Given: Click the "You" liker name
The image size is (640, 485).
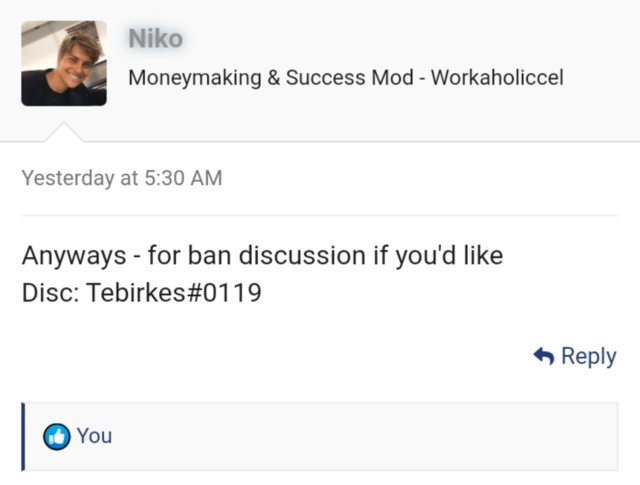Looking at the screenshot, I should coord(94,436).
